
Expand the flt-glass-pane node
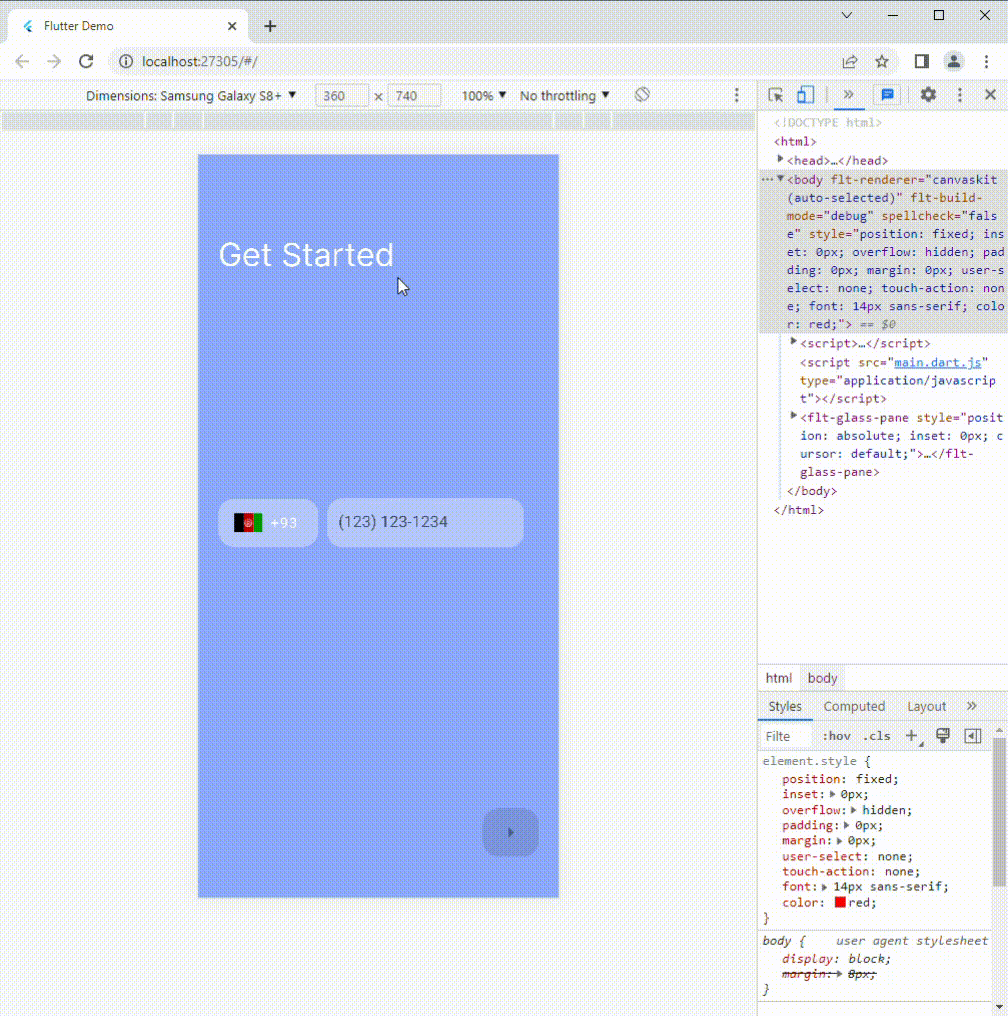pyautogui.click(x=793, y=416)
